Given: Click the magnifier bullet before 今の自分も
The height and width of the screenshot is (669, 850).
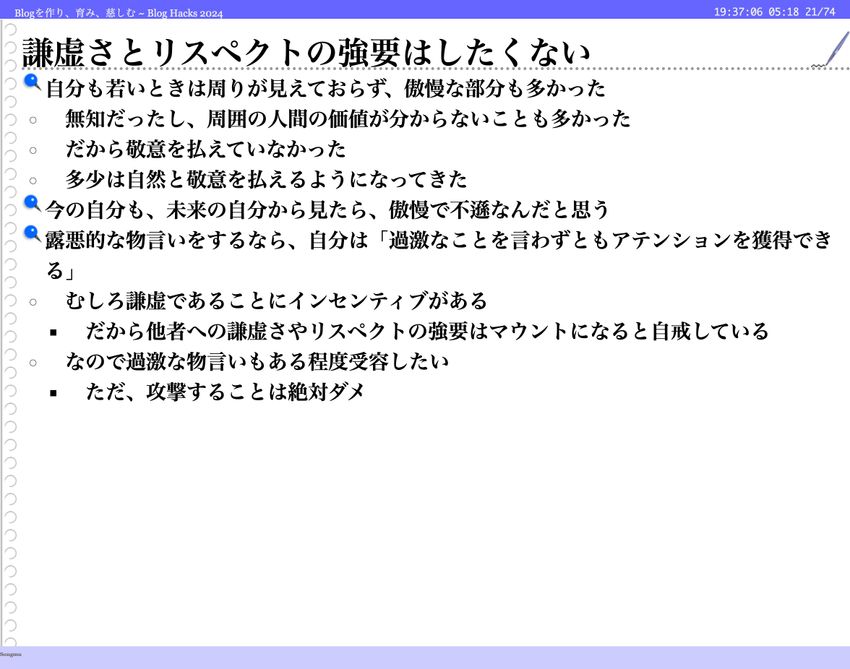Looking at the screenshot, I should pos(32,204).
